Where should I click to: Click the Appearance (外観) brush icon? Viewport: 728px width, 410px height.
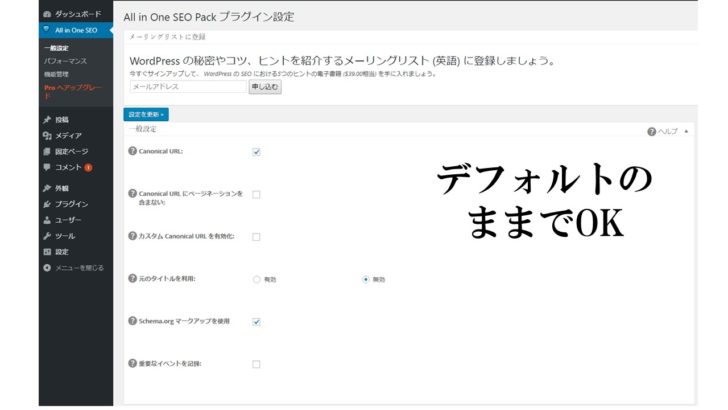tap(47, 188)
